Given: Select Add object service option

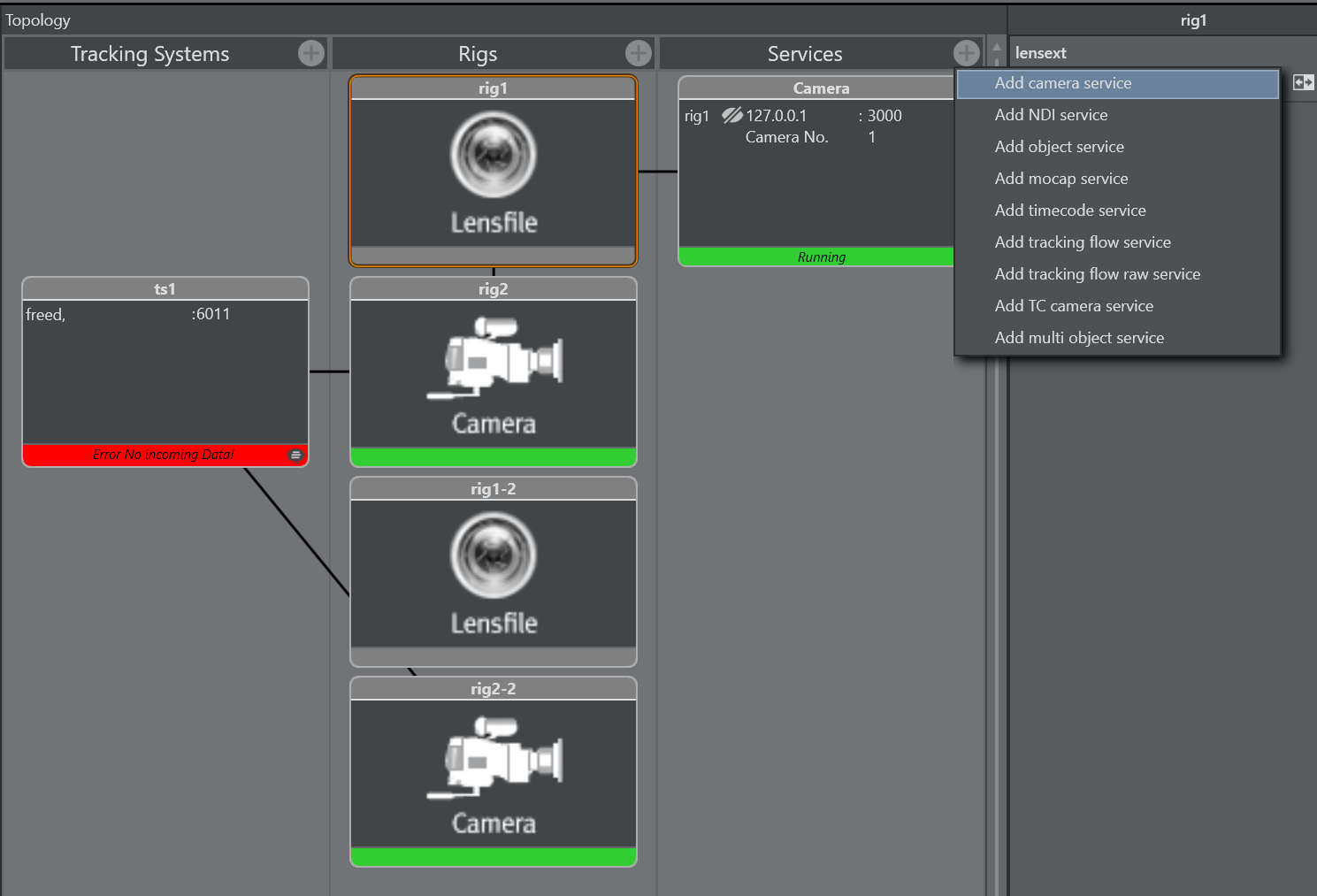Looking at the screenshot, I should (1059, 147).
